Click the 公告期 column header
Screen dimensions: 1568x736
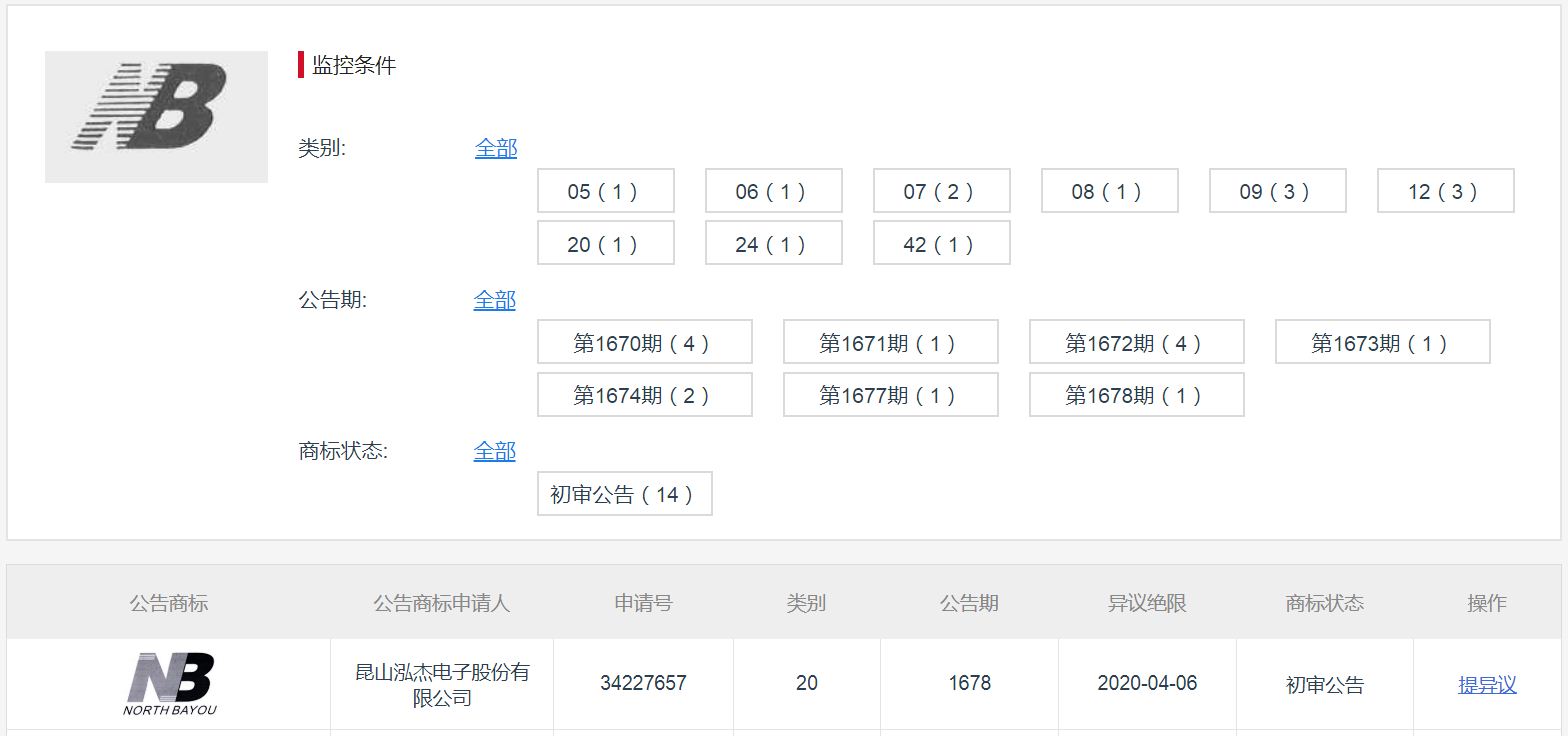click(x=969, y=603)
